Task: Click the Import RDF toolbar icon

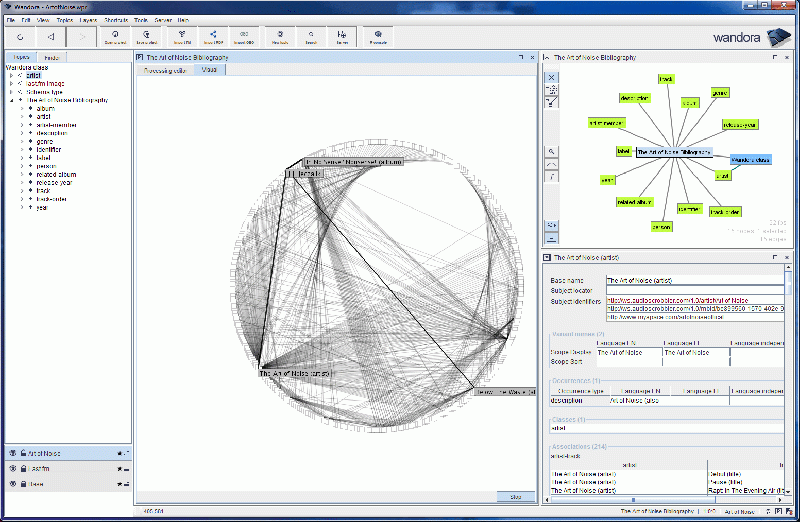Action: tap(213, 36)
